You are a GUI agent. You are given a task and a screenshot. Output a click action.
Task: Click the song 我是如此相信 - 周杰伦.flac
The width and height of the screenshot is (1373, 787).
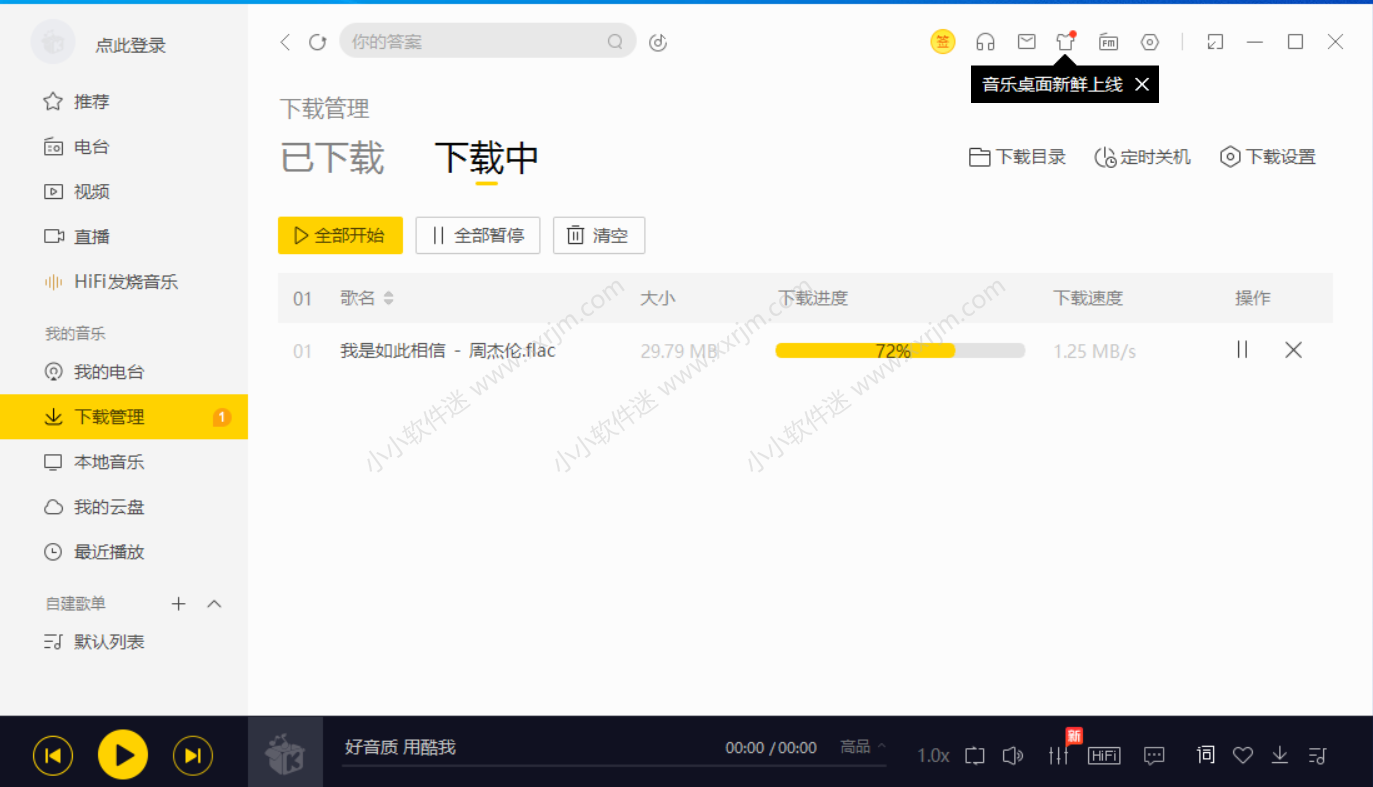[x=447, y=351]
